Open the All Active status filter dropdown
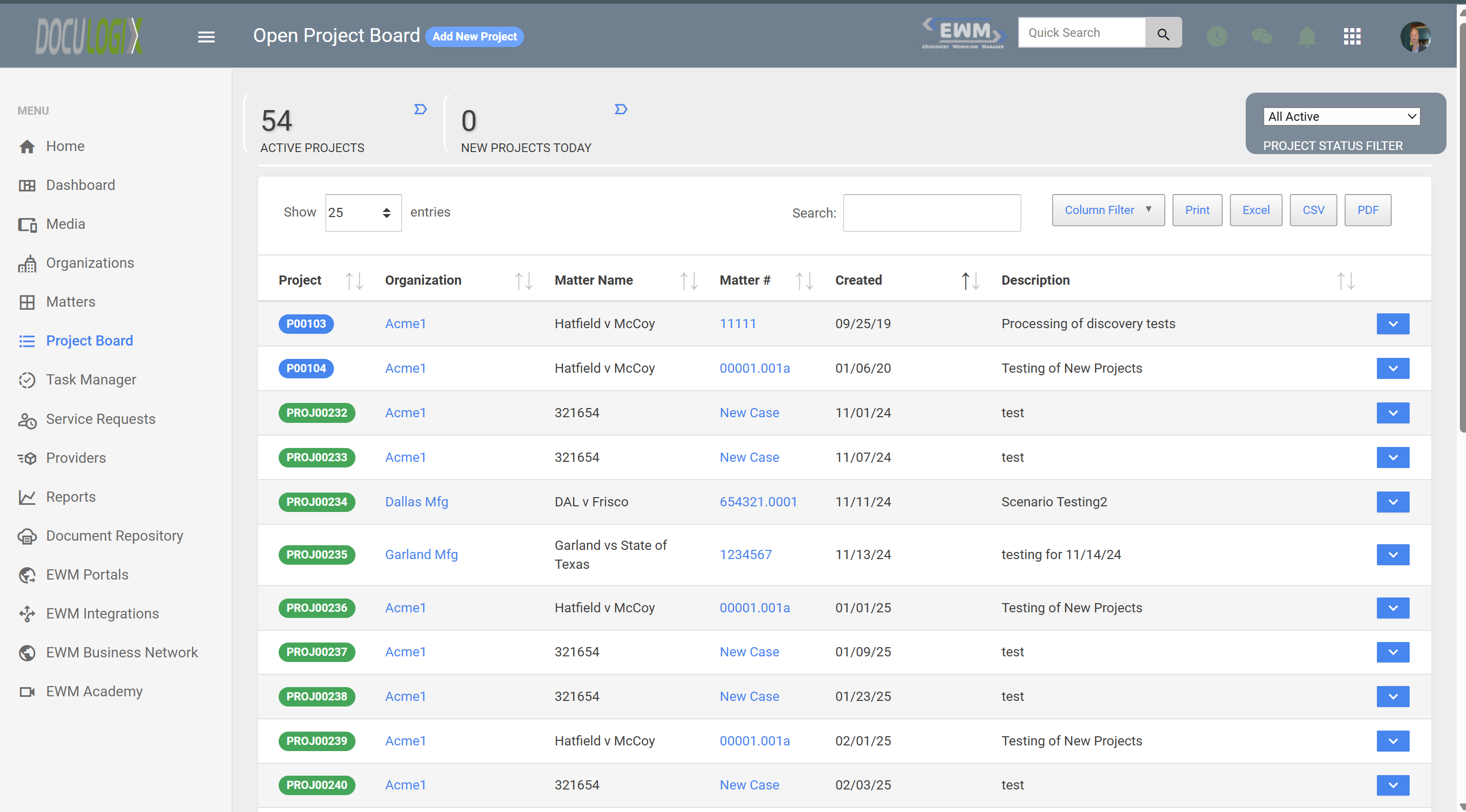 click(1342, 117)
